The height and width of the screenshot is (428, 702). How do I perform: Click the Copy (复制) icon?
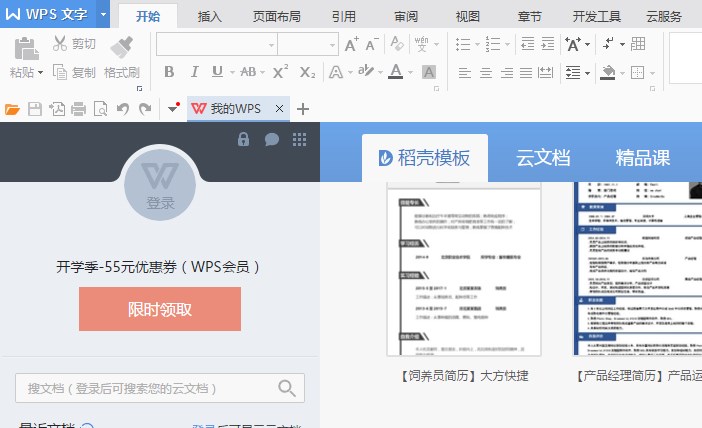point(60,72)
